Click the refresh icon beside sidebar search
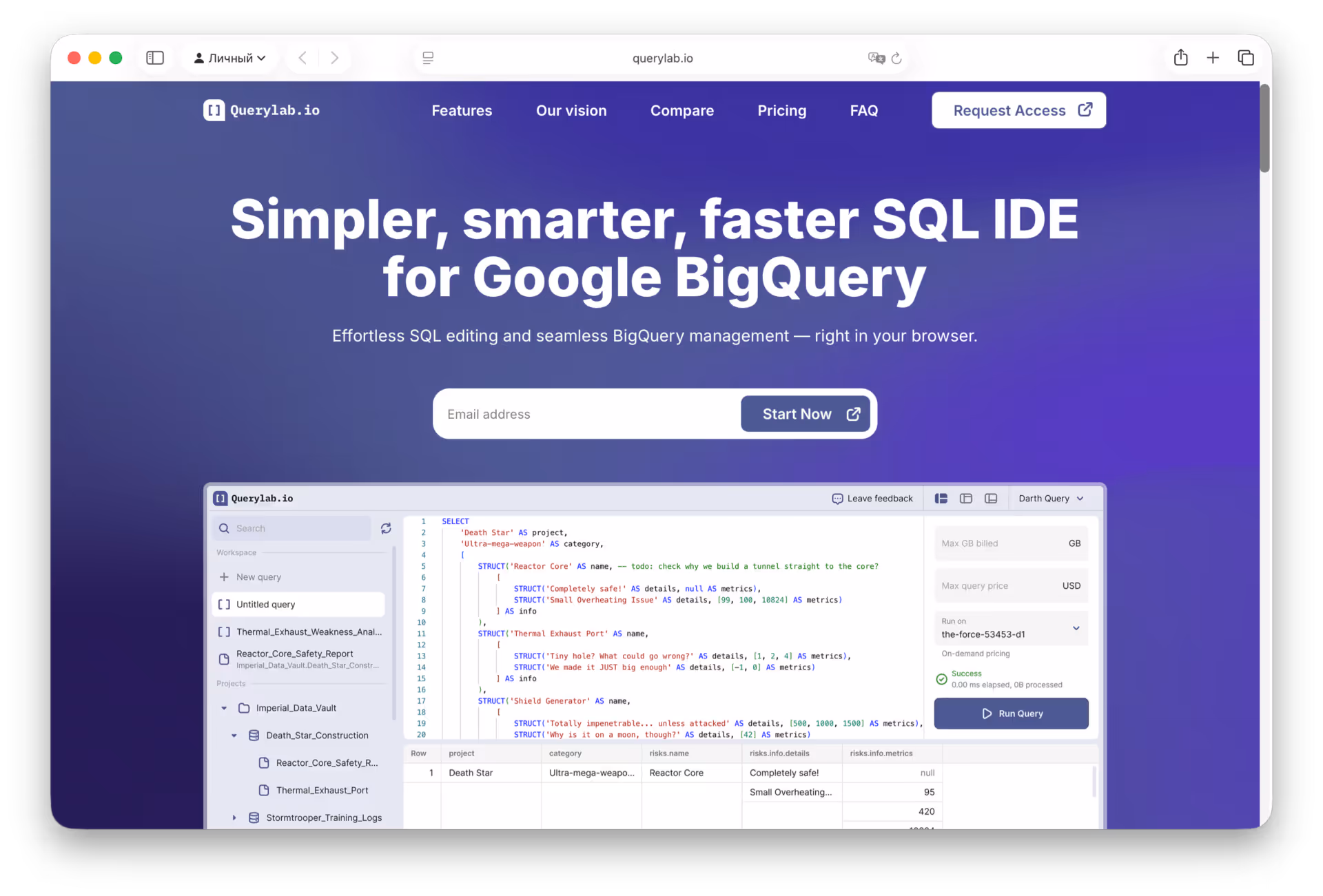Viewport: 1323px width, 896px height. coord(386,528)
